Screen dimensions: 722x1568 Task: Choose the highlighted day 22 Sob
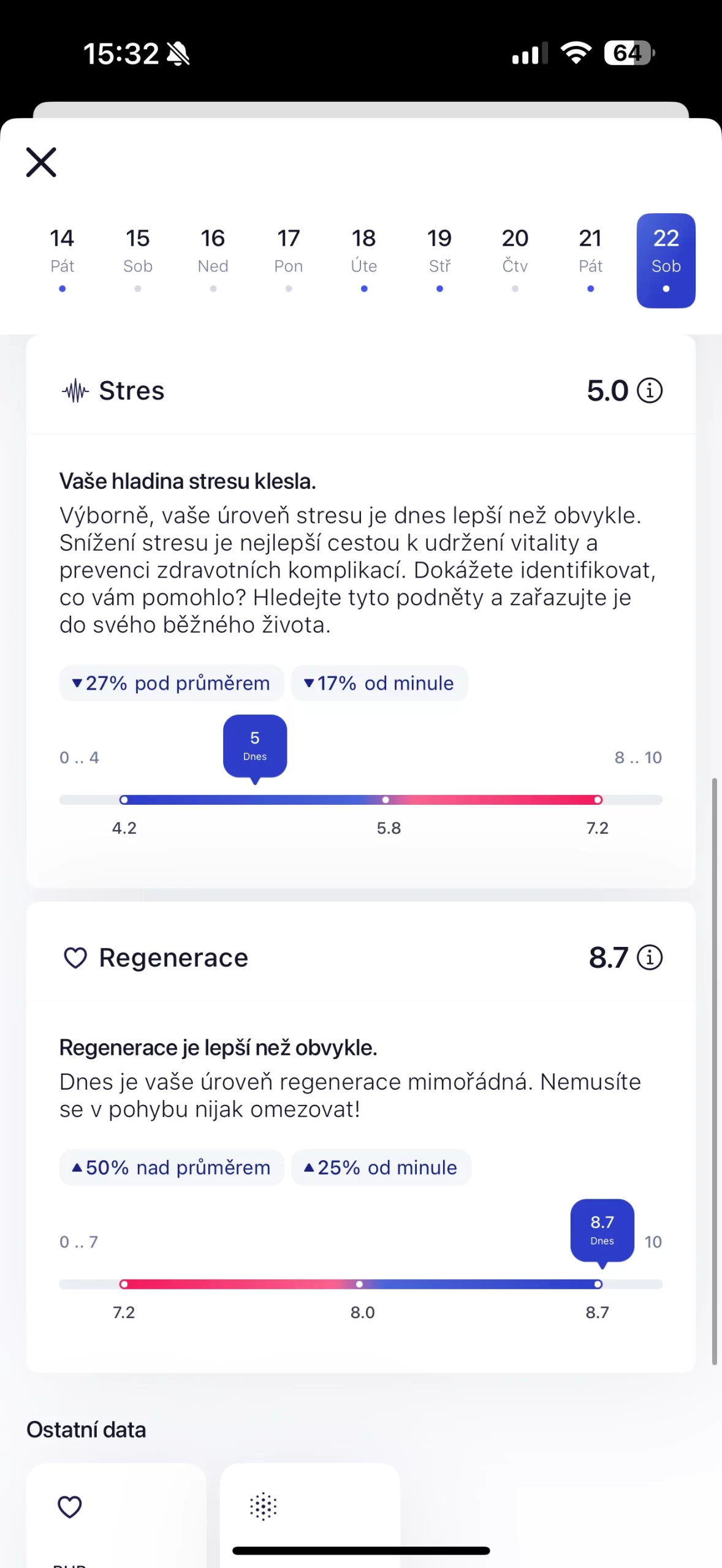[666, 260]
